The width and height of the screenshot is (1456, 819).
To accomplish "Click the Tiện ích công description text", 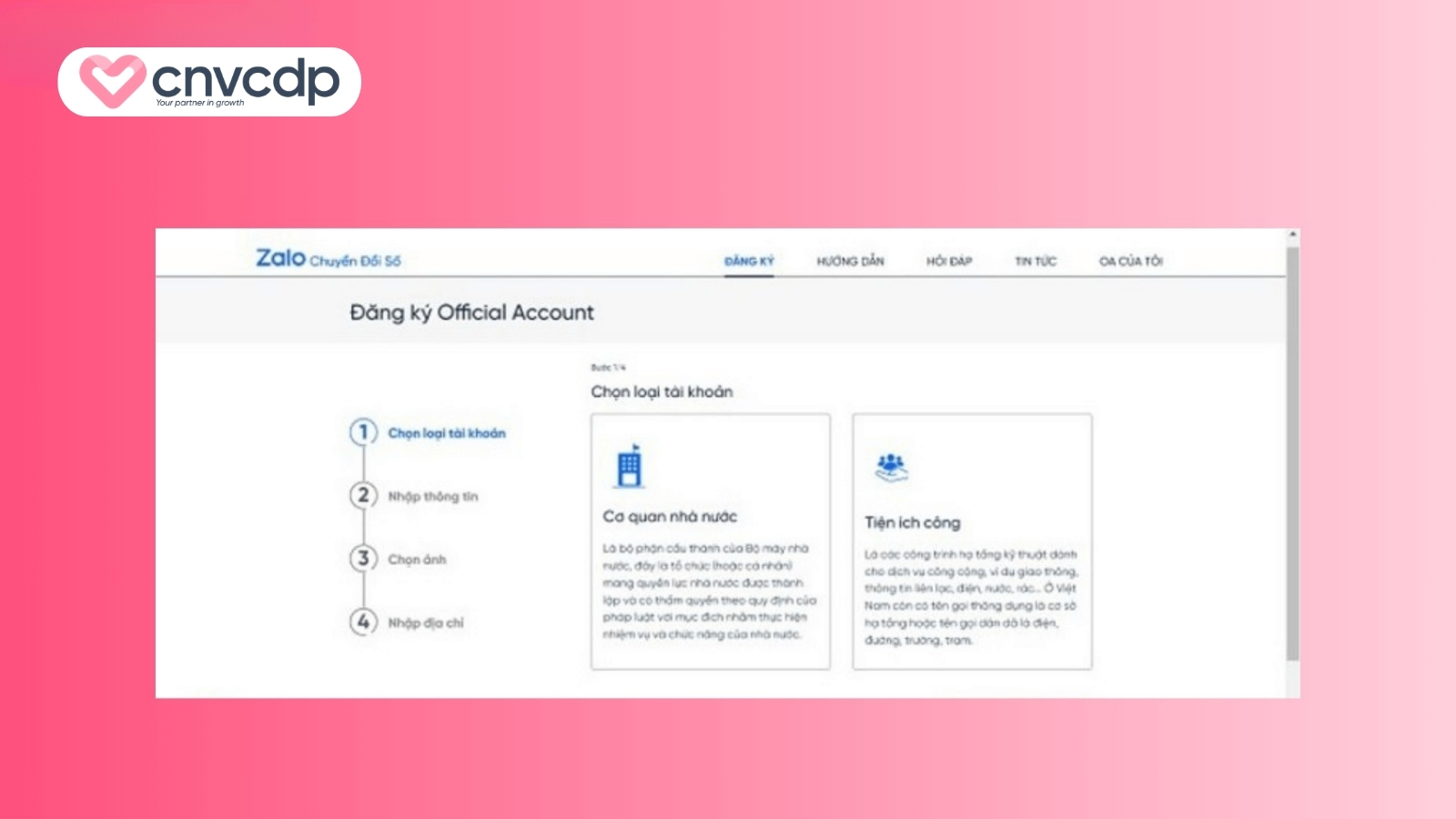I will tap(971, 597).
